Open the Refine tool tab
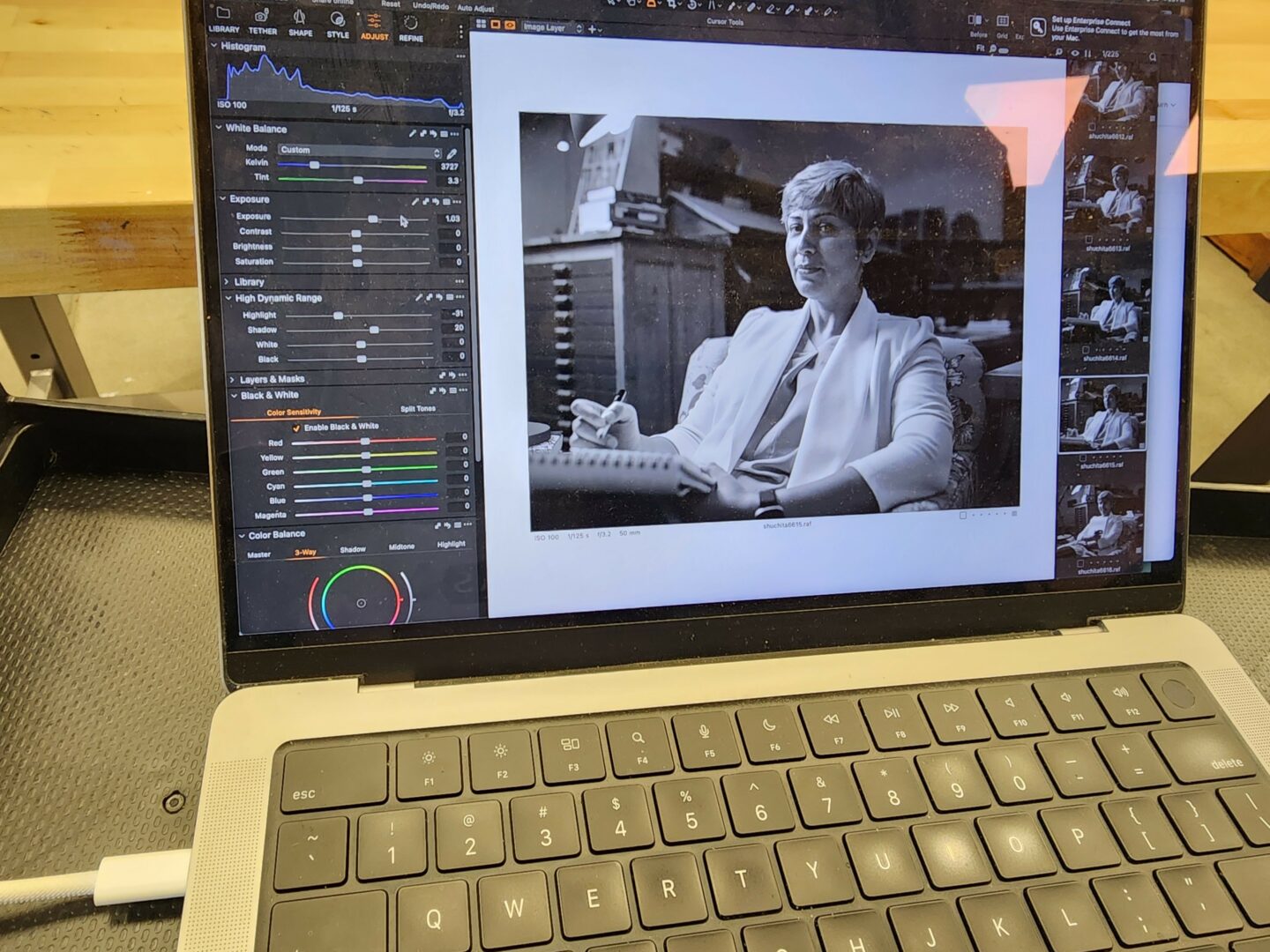 [411, 26]
